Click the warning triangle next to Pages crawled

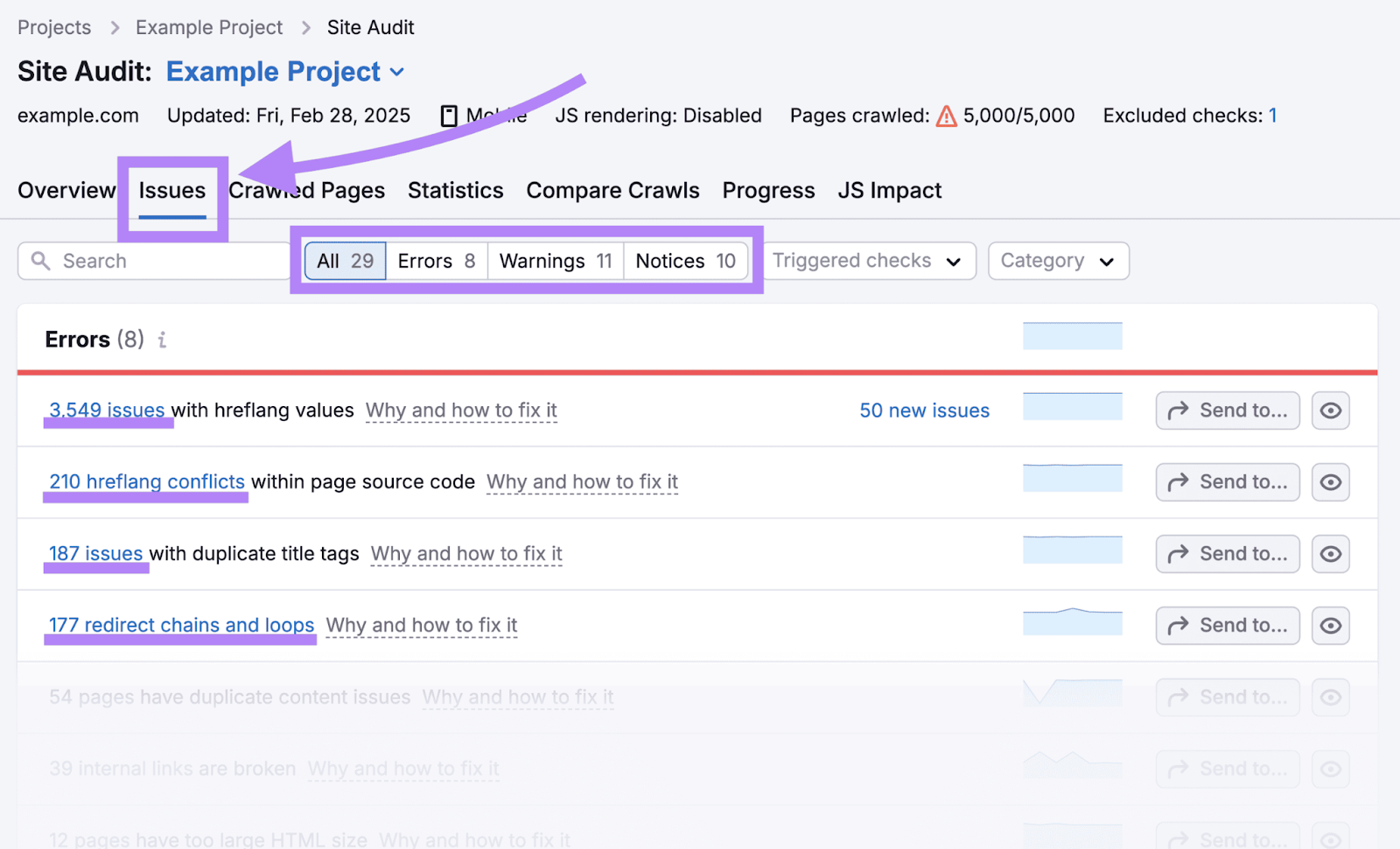tap(947, 115)
